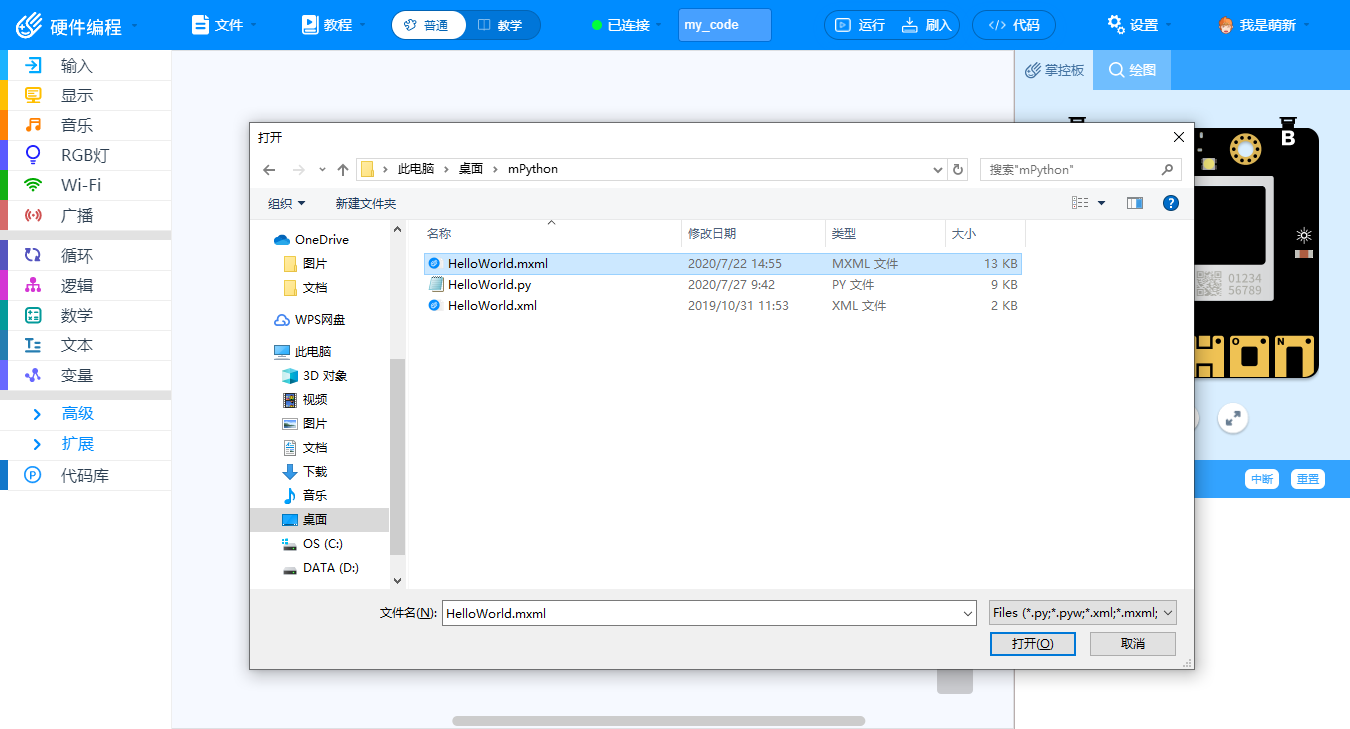The image size is (1350, 729).
Task: Expand the 高级 category
Action: click(86, 414)
